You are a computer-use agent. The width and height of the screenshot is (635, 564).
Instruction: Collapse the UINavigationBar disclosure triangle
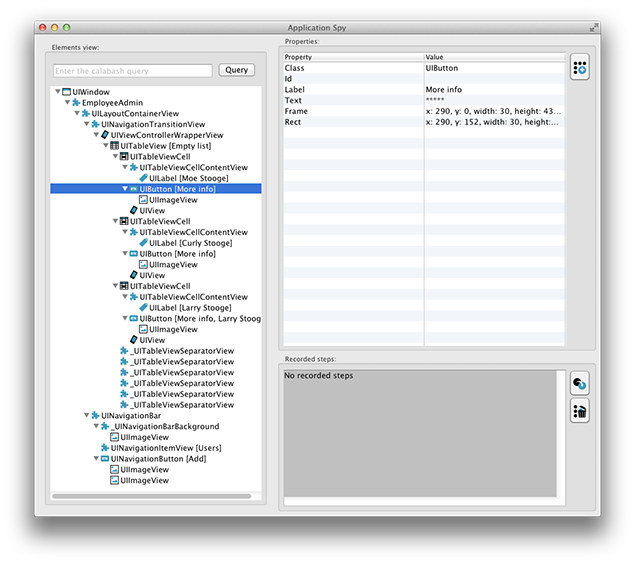[x=85, y=416]
